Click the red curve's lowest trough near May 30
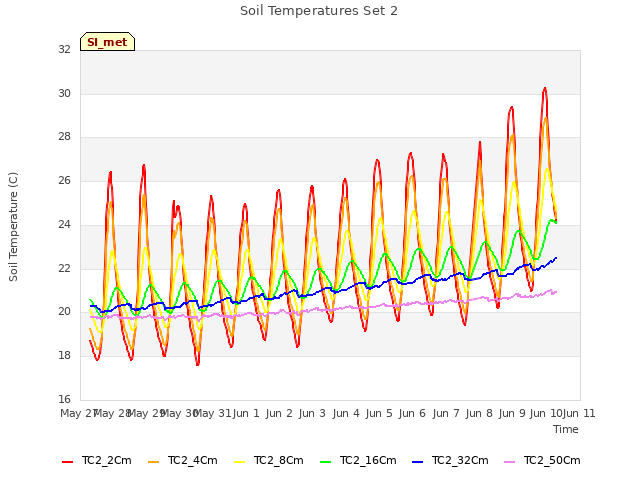 coord(198,364)
